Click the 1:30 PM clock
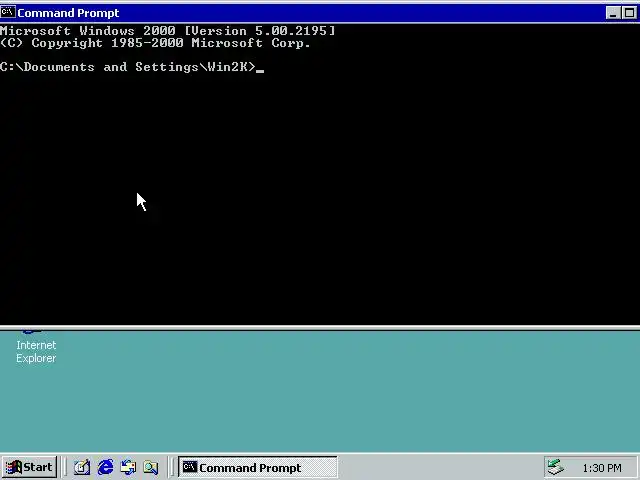This screenshot has width=640, height=480. pyautogui.click(x=602, y=468)
